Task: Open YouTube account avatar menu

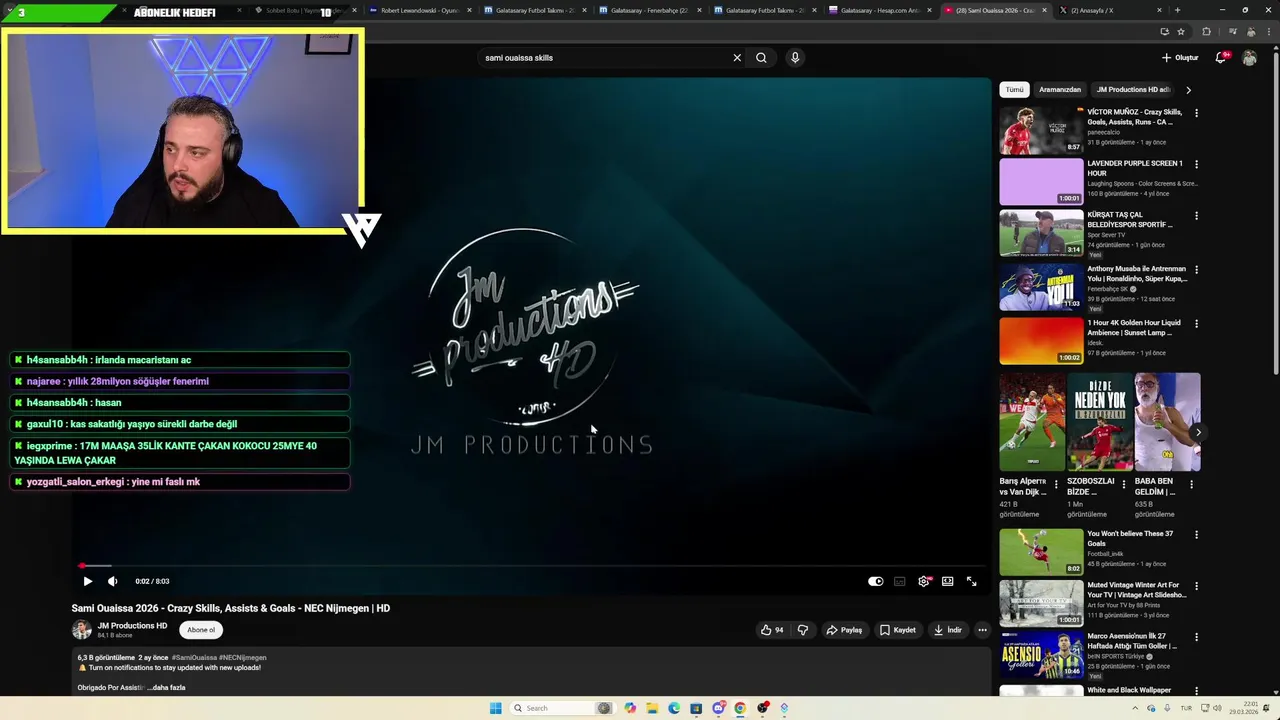Action: pyautogui.click(x=1250, y=58)
